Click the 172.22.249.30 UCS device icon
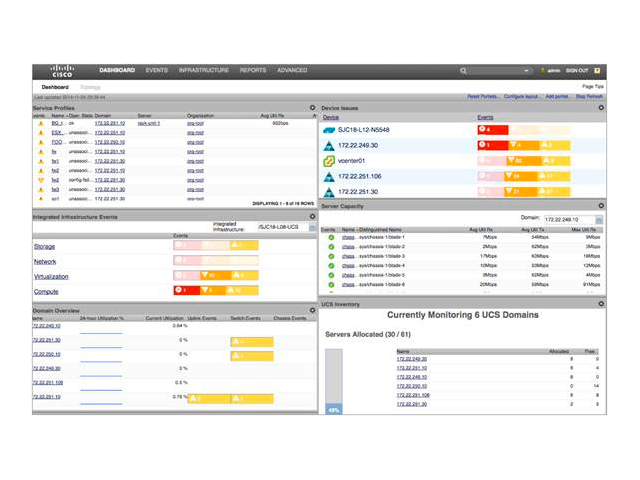Viewport: 640px width, 480px height. pyautogui.click(x=329, y=146)
